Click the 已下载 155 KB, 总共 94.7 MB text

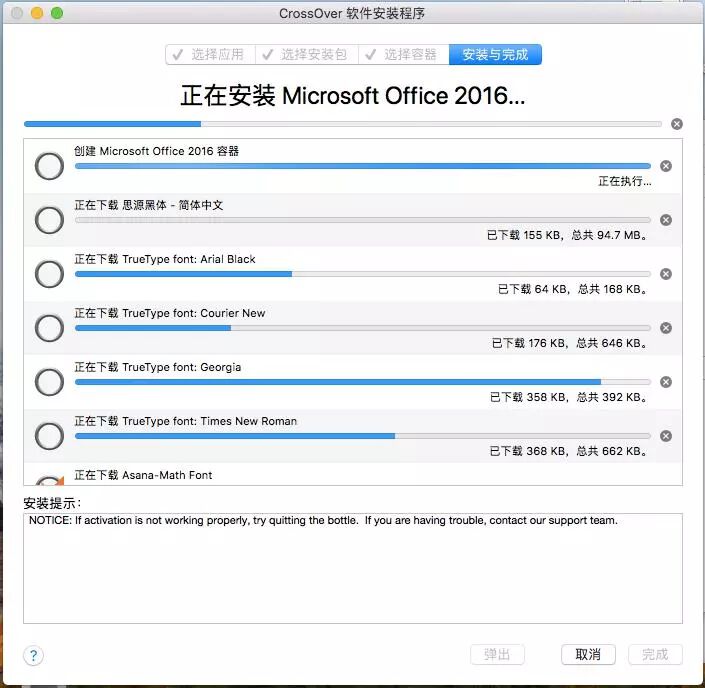tap(567, 235)
